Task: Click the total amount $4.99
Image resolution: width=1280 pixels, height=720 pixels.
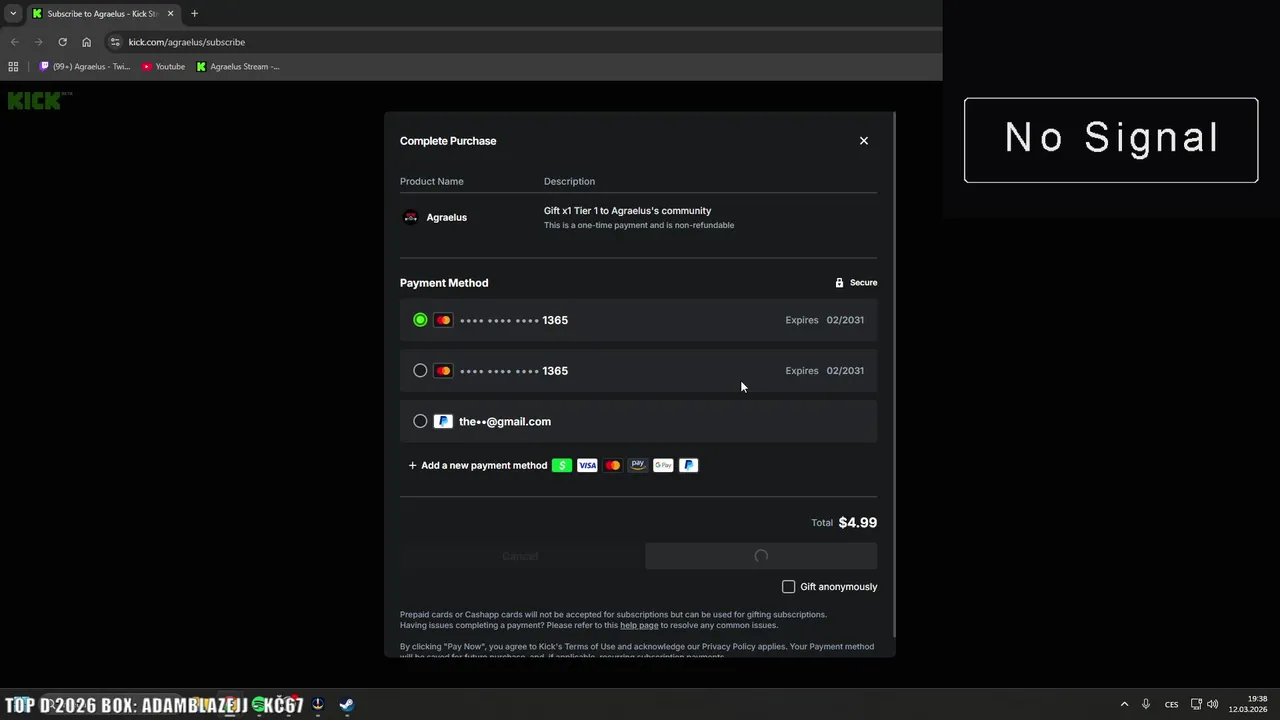Action: (857, 523)
